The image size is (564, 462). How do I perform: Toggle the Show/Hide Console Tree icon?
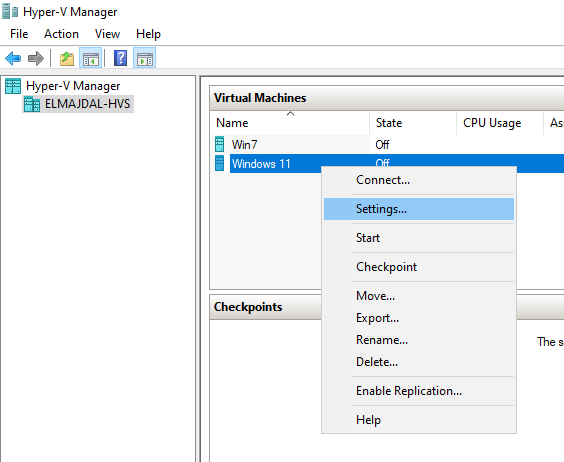tap(91, 58)
